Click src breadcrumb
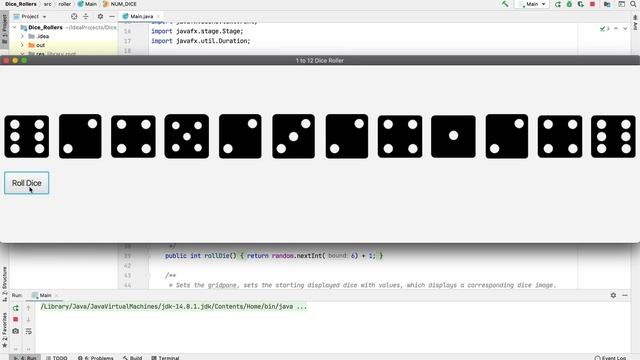This screenshot has width=640, height=360. pos(48,4)
